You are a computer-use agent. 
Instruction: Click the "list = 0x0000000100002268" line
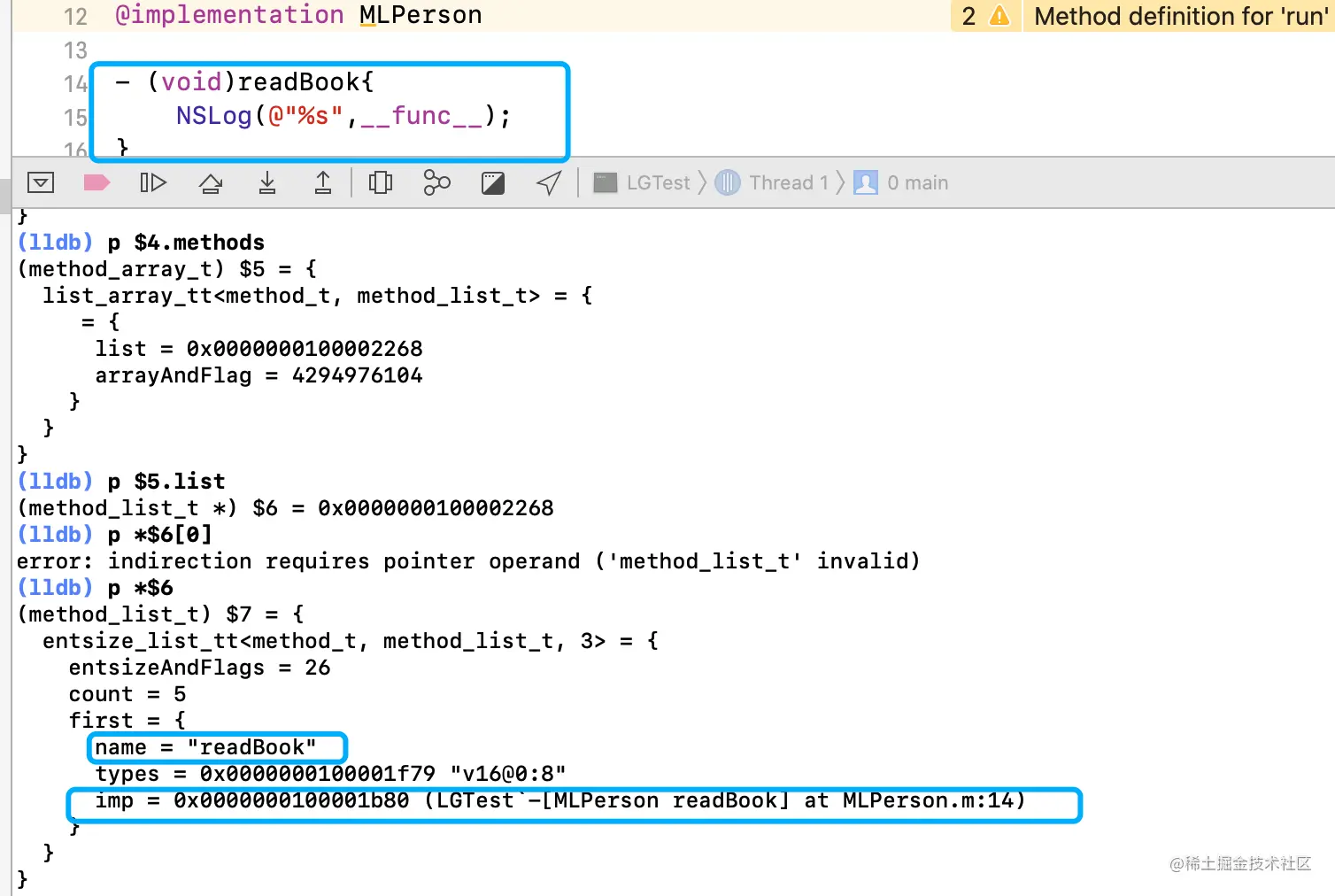point(259,348)
